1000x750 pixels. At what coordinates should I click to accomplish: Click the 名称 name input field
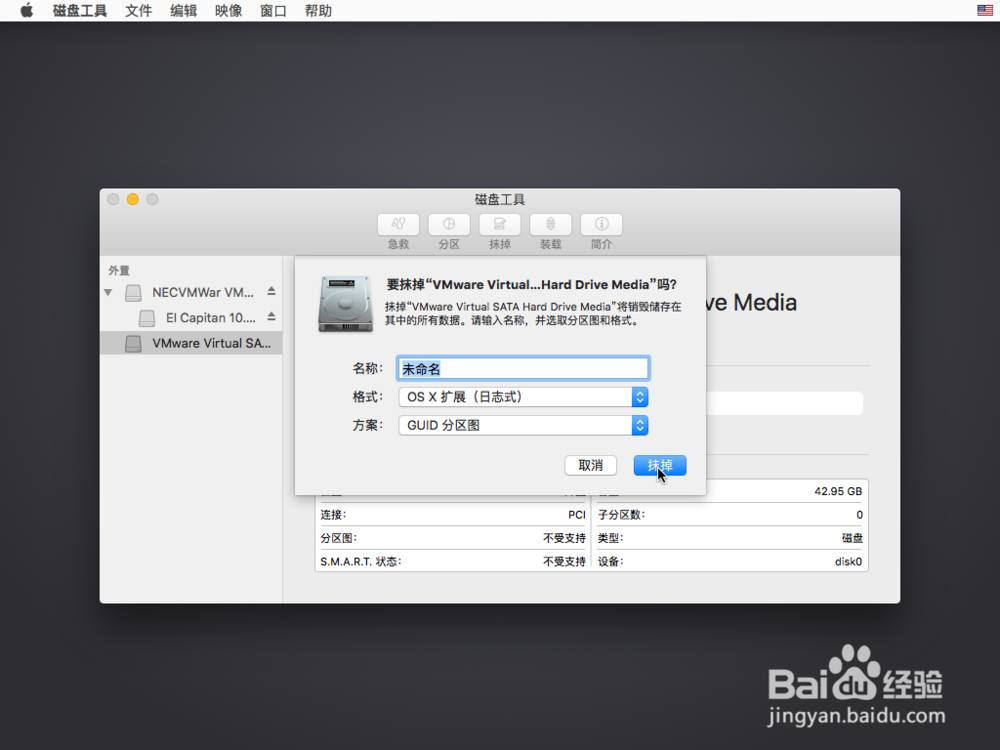[x=524, y=369]
